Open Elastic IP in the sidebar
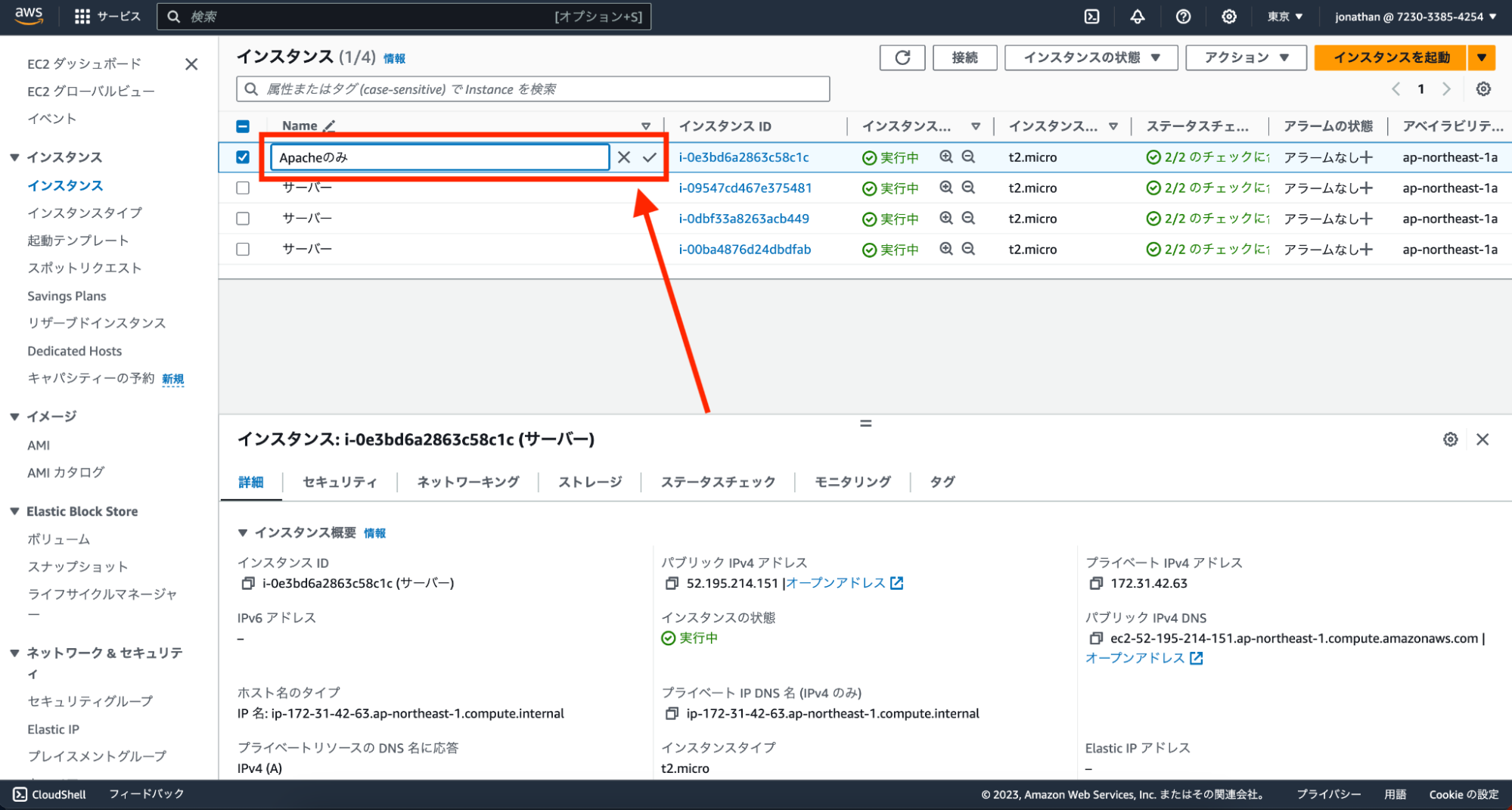This screenshot has height=810, width=1512. click(x=53, y=729)
